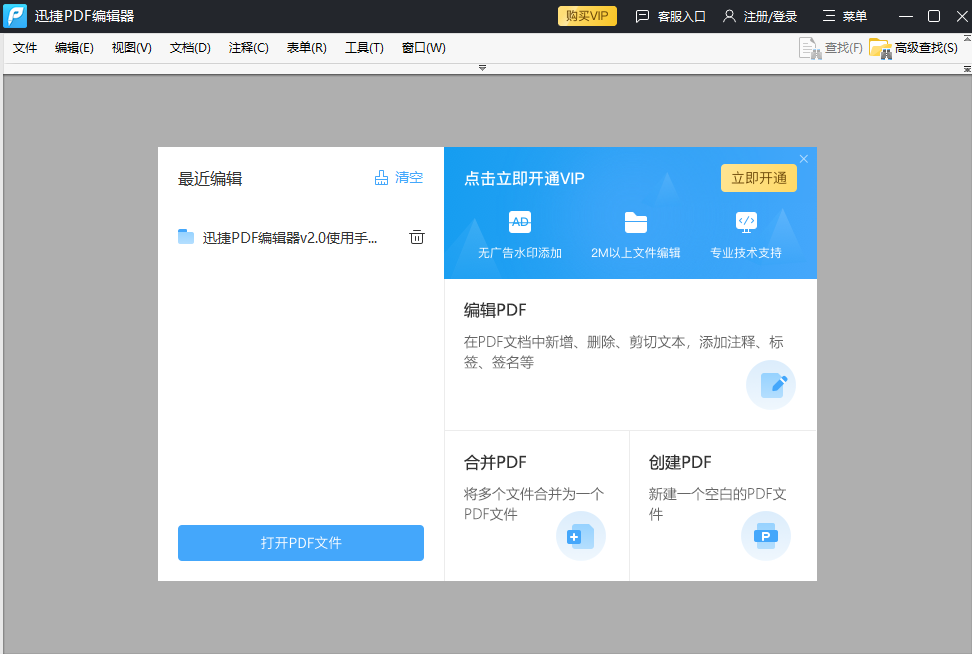Click 清空 to clear recent files
The image size is (972, 654).
[399, 178]
